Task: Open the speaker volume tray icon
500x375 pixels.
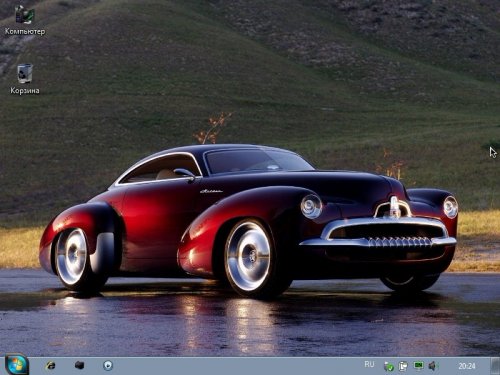Action: 432,366
